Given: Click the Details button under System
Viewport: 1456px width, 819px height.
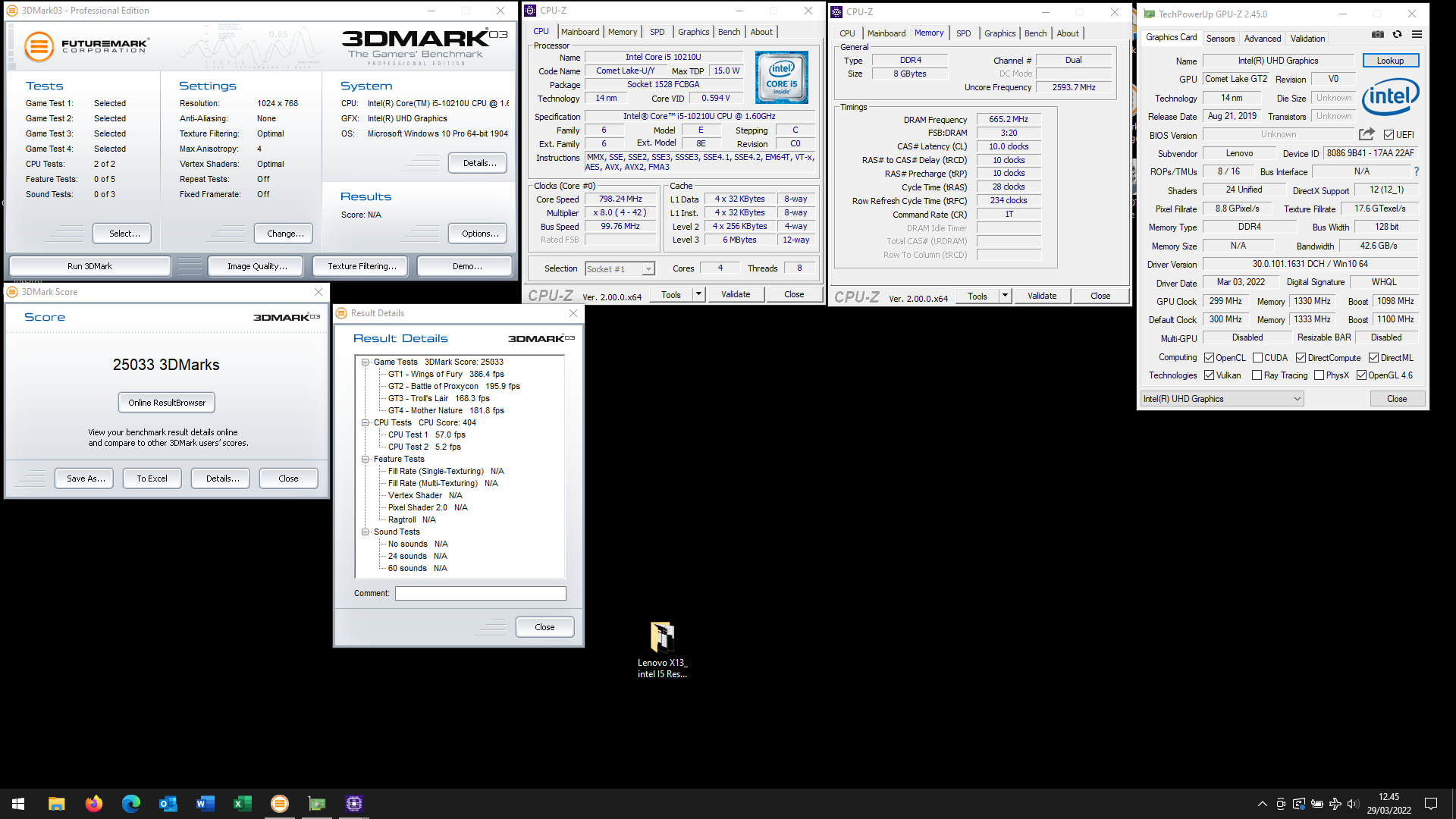Looking at the screenshot, I should coord(479,163).
